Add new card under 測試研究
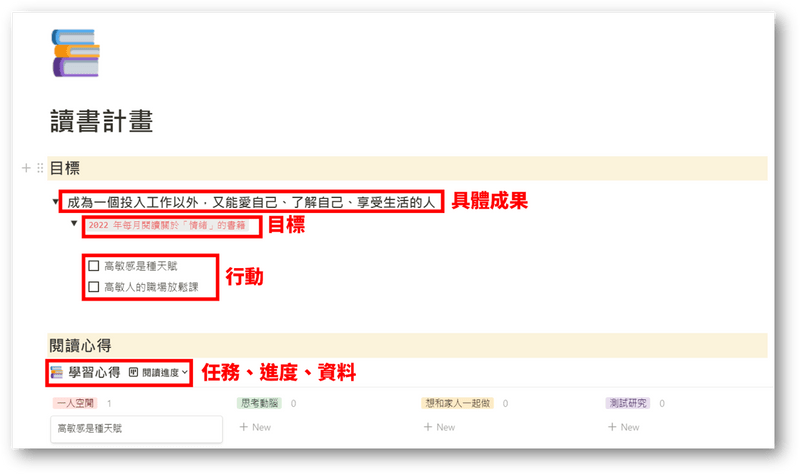The width and height of the screenshot is (800, 474). point(623,427)
